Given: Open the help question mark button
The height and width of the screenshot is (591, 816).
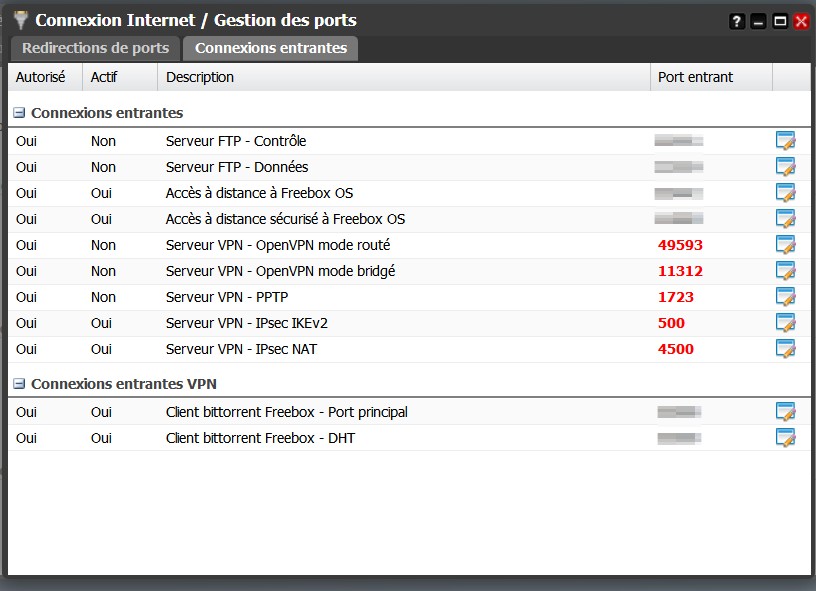Looking at the screenshot, I should tap(737, 21).
